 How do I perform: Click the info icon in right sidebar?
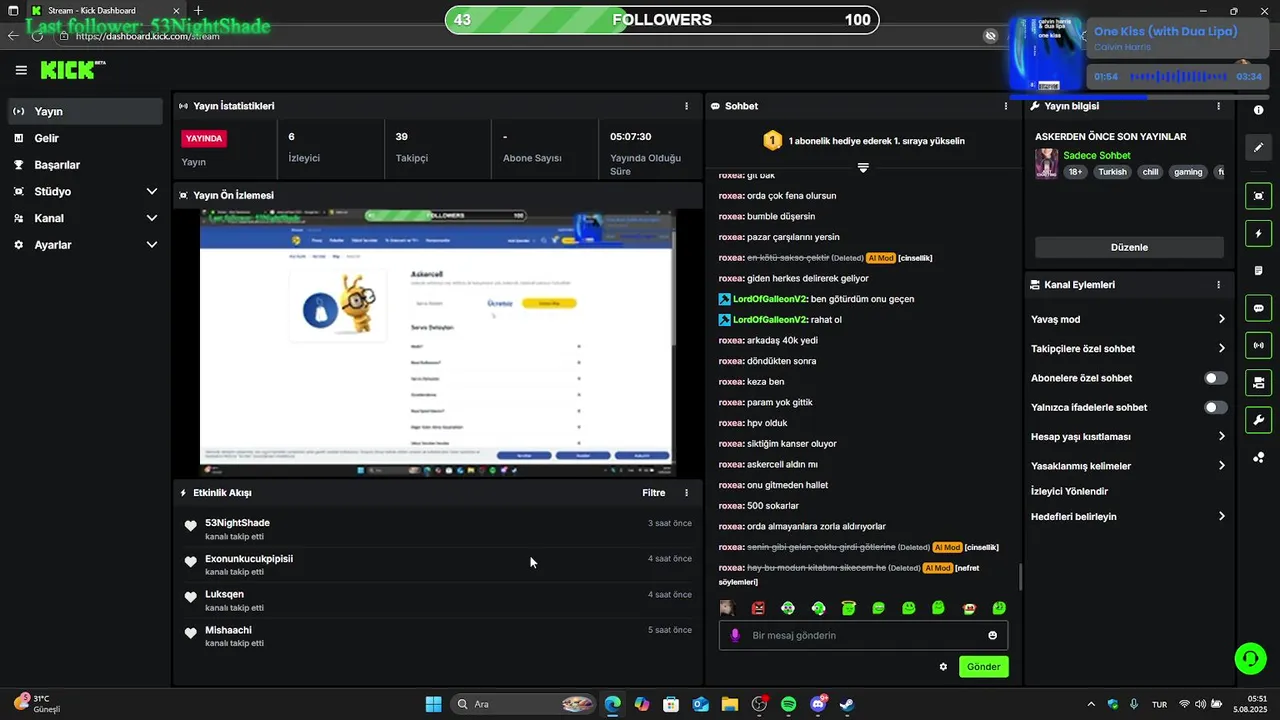coord(1259,110)
